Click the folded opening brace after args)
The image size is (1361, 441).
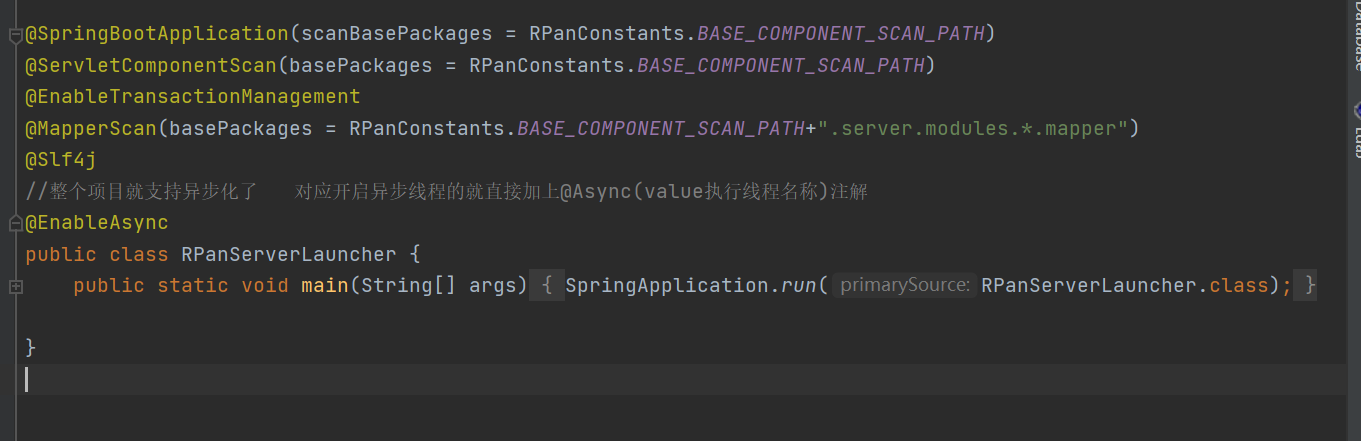547,286
